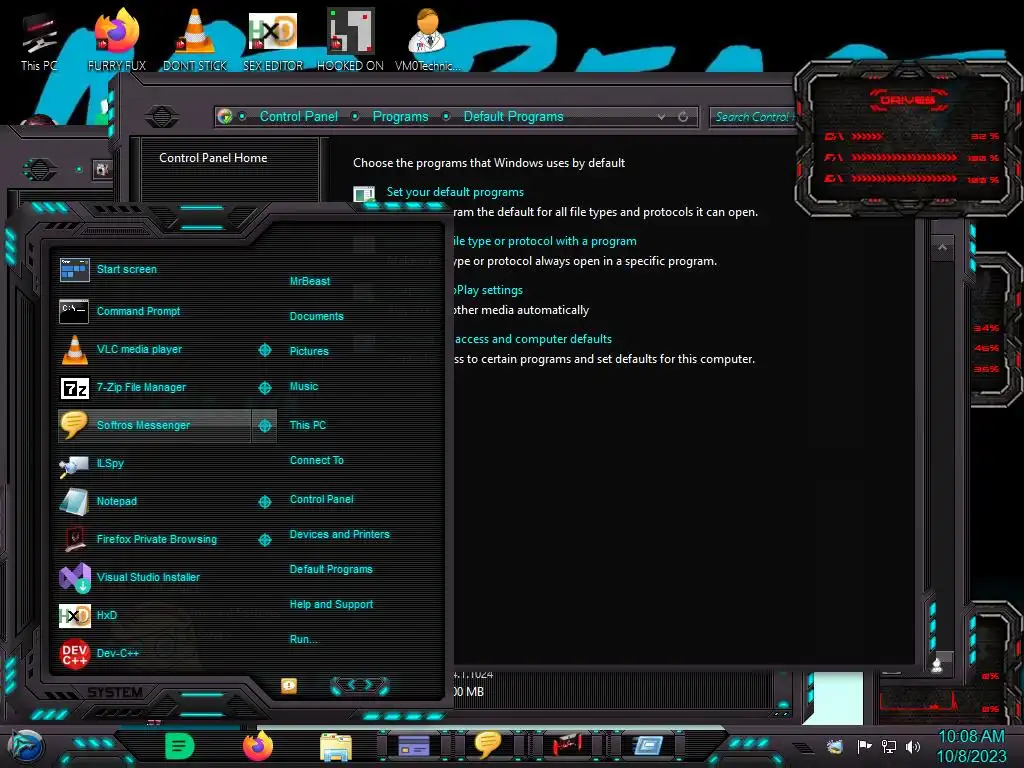The height and width of the screenshot is (768, 1024).
Task: Open Softros Messenger from the taskbar
Action: (x=487, y=744)
